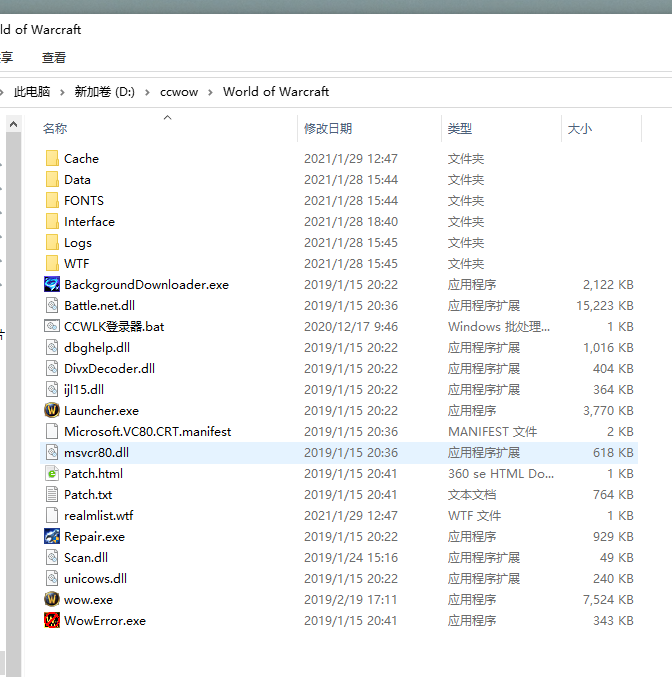Click the 2019/2/19 17:11 date value
The width and height of the screenshot is (672, 677).
click(350, 600)
